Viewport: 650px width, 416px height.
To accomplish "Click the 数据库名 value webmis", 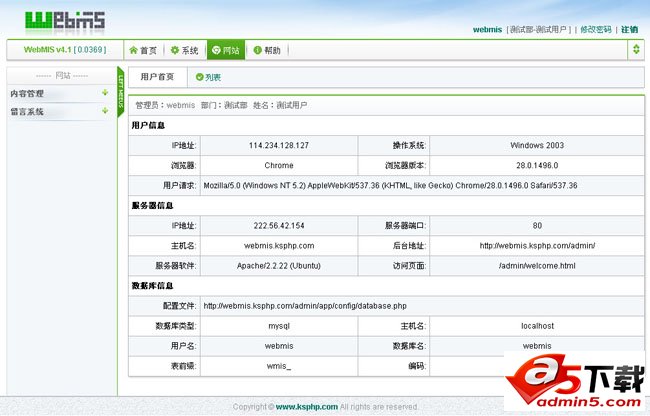I will (x=537, y=346).
